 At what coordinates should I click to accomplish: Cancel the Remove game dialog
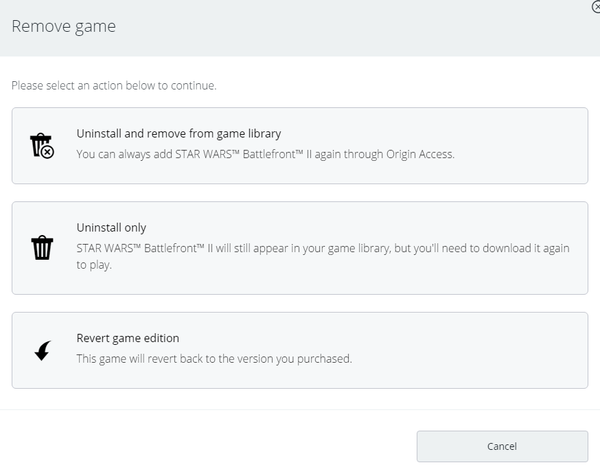click(x=502, y=446)
